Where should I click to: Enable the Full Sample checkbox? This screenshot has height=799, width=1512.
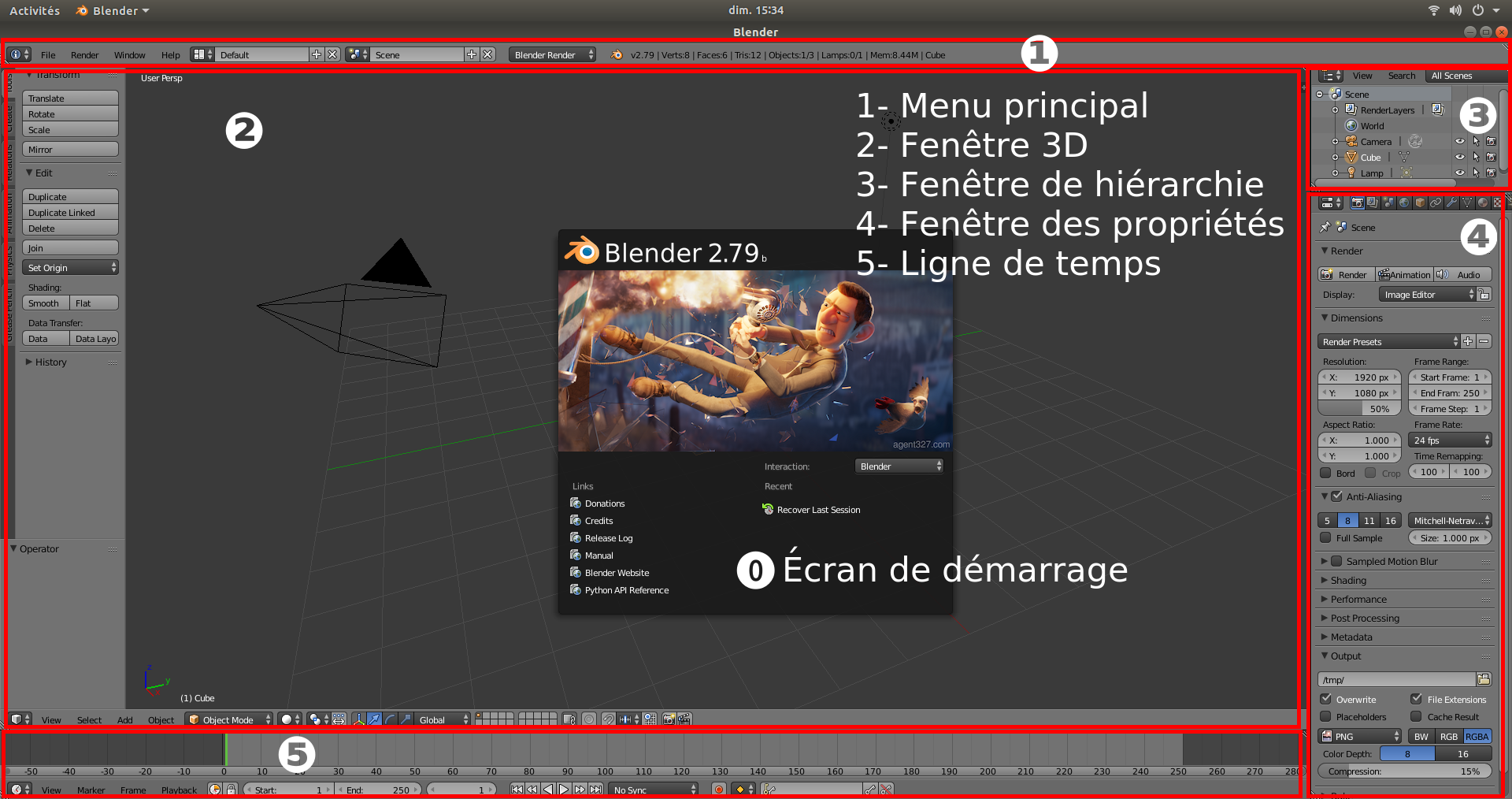[1325, 537]
